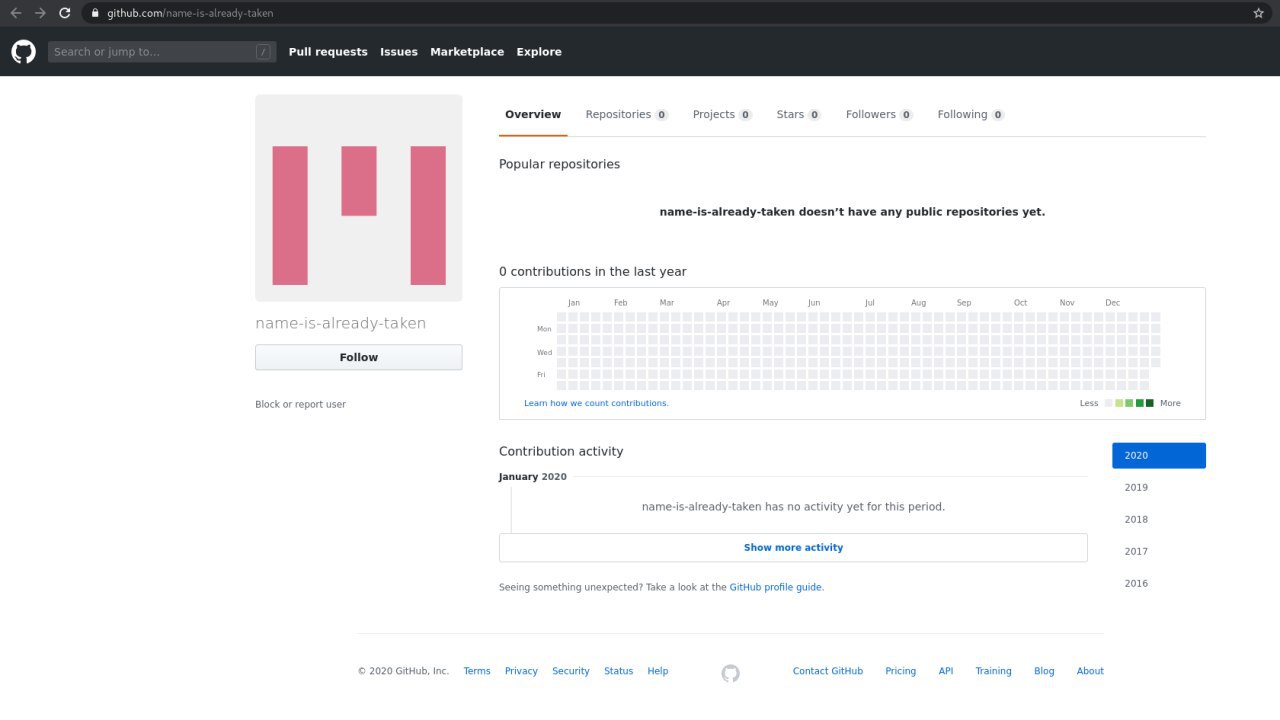Screen dimensions: 1280x720
Task: Open Pricing link in footer
Action: coord(901,671)
